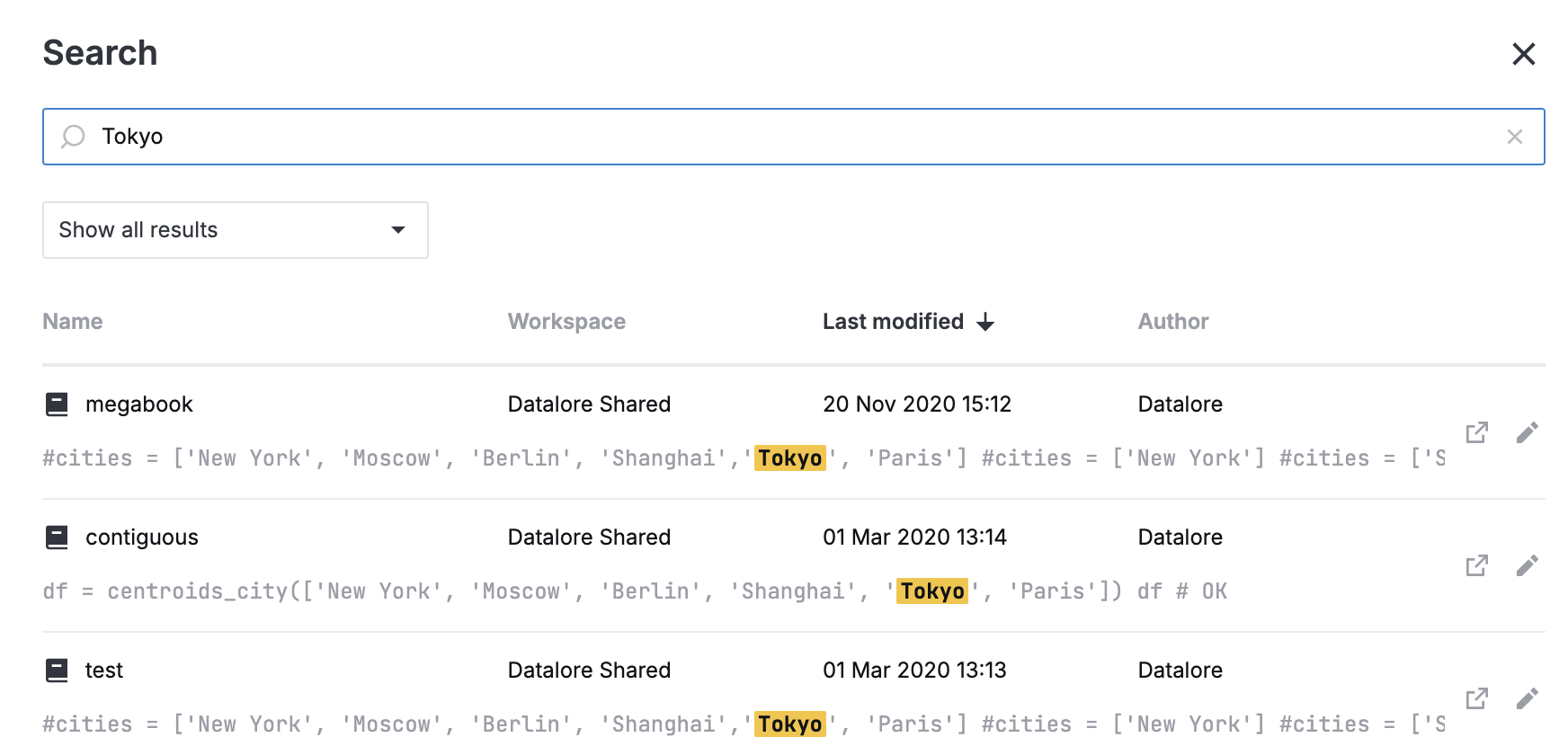Click the magnifier icon in search field
The image size is (1568, 755).
[x=73, y=137]
